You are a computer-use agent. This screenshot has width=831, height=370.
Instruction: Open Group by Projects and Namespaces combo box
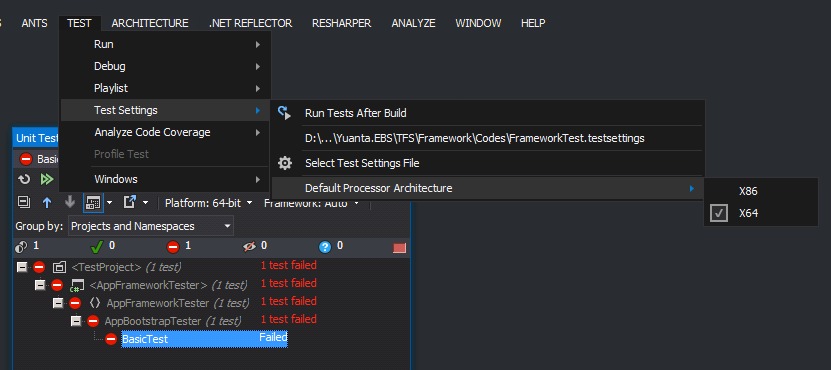151,226
